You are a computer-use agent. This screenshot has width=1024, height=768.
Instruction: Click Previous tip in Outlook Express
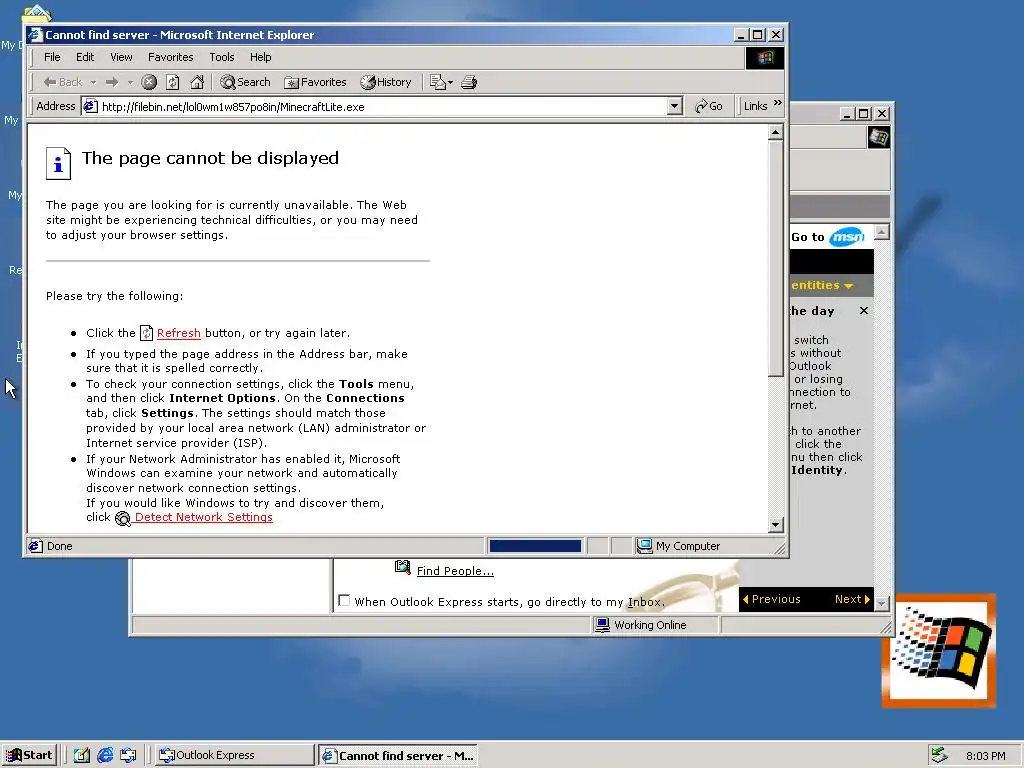click(x=771, y=599)
